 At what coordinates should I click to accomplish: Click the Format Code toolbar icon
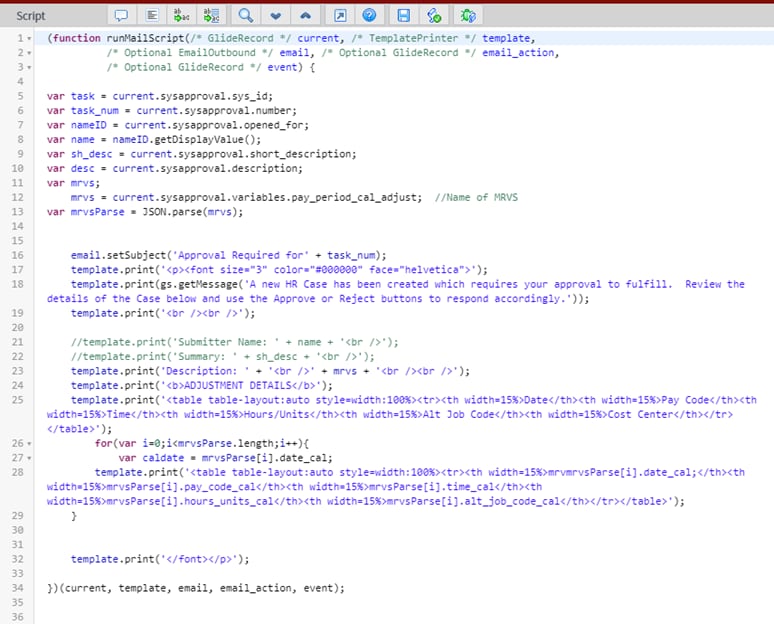pos(152,15)
